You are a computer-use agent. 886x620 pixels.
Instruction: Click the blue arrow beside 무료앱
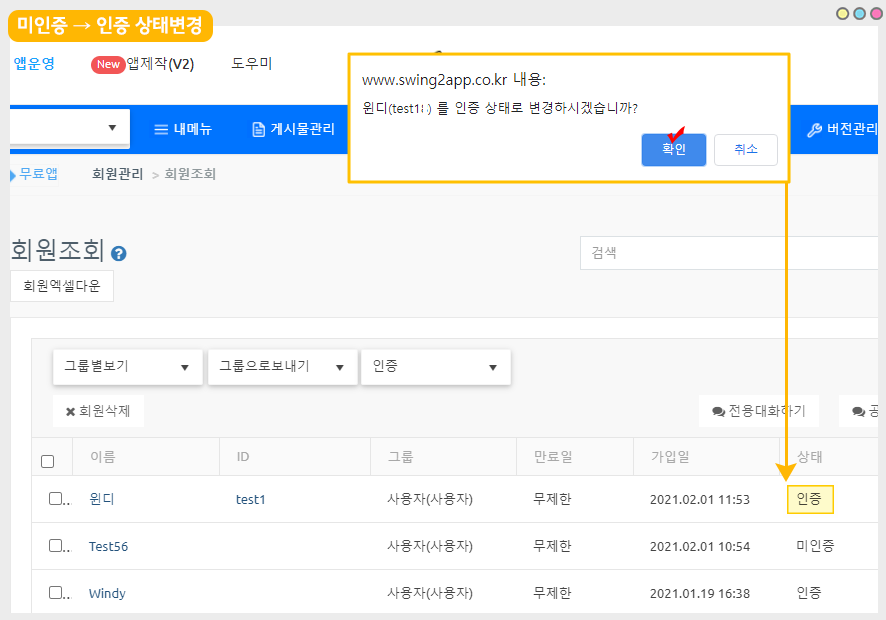[13, 174]
